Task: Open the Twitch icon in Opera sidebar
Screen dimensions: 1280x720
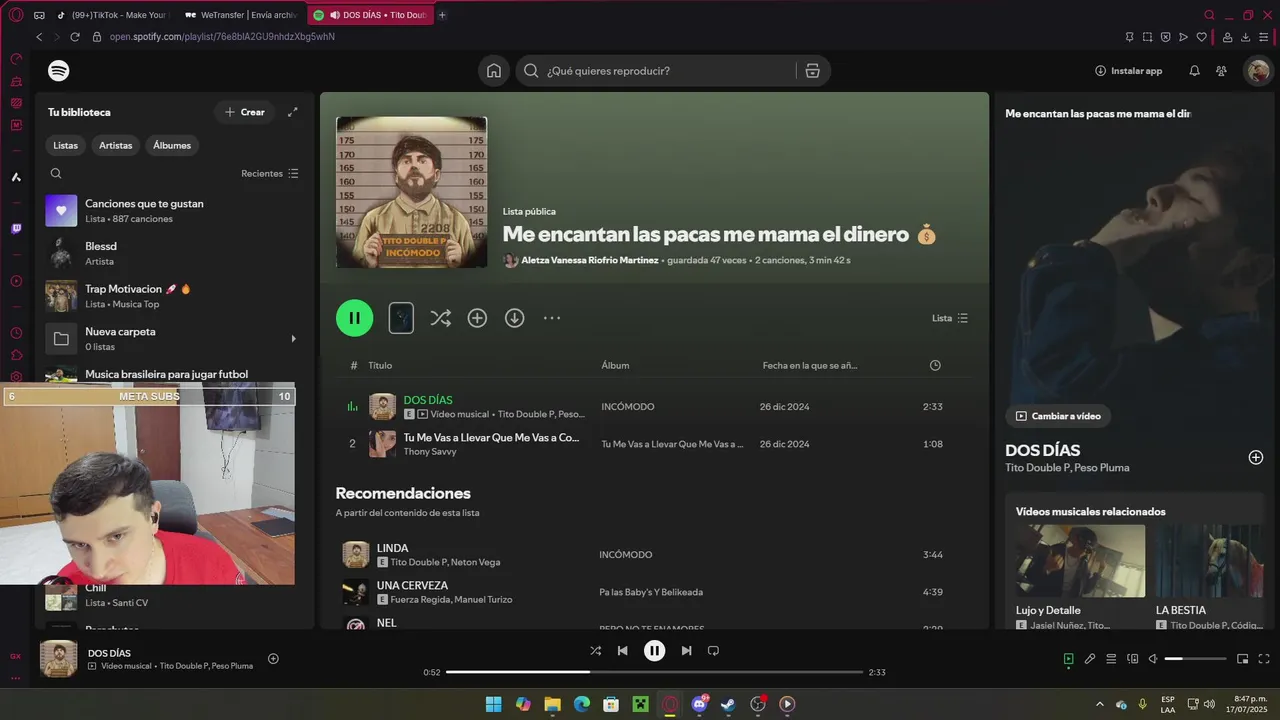Action: tap(16, 229)
